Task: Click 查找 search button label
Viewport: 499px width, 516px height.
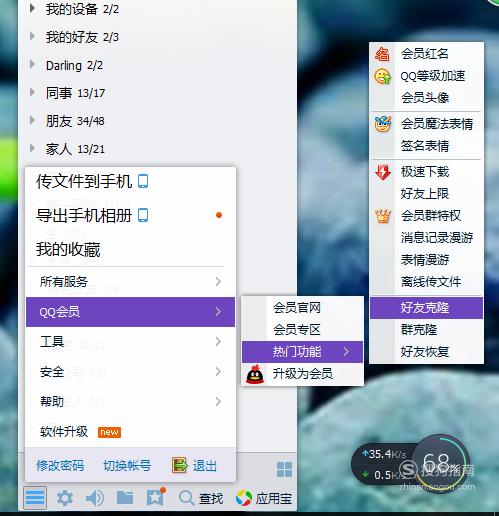Action: [x=211, y=499]
